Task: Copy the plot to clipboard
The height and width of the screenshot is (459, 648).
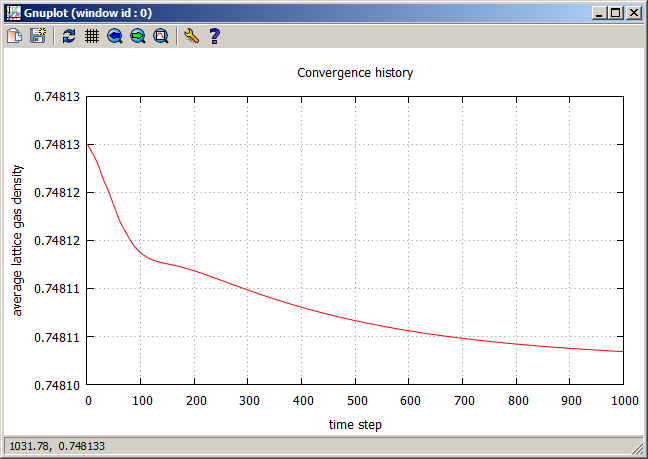Action: [x=15, y=36]
